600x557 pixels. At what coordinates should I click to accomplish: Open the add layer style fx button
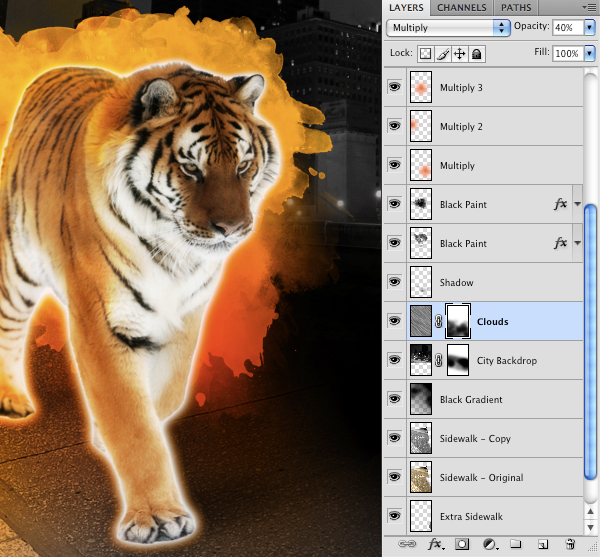[435, 544]
